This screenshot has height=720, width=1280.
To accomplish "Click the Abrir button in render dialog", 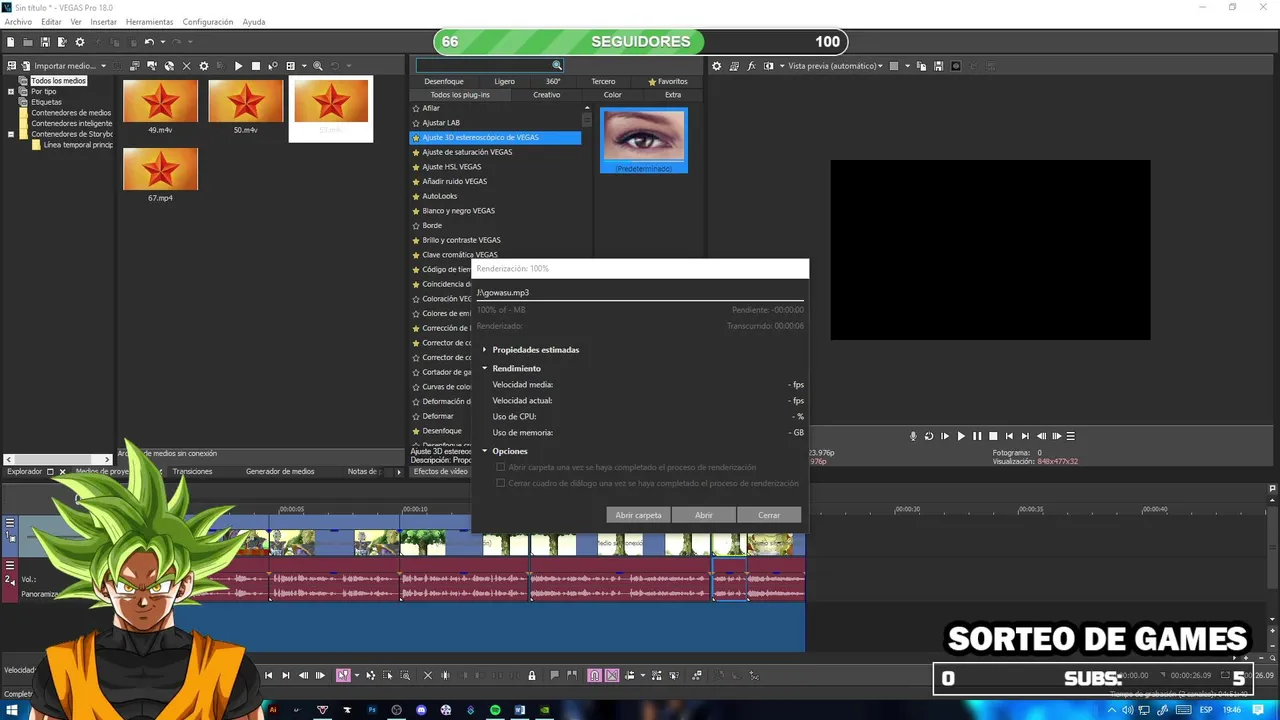I will pyautogui.click(x=704, y=515).
